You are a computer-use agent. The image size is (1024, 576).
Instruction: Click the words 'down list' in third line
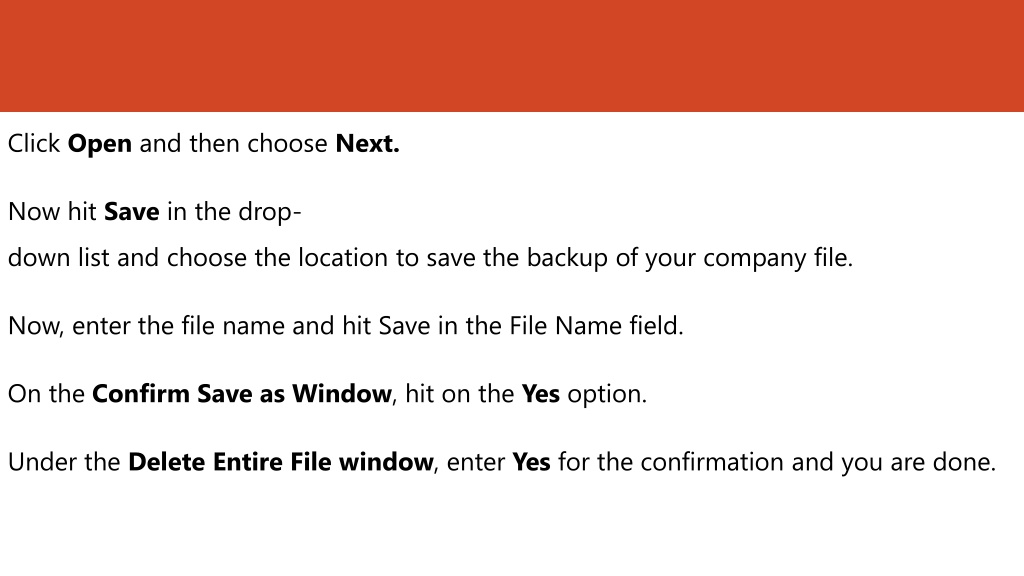point(58,258)
